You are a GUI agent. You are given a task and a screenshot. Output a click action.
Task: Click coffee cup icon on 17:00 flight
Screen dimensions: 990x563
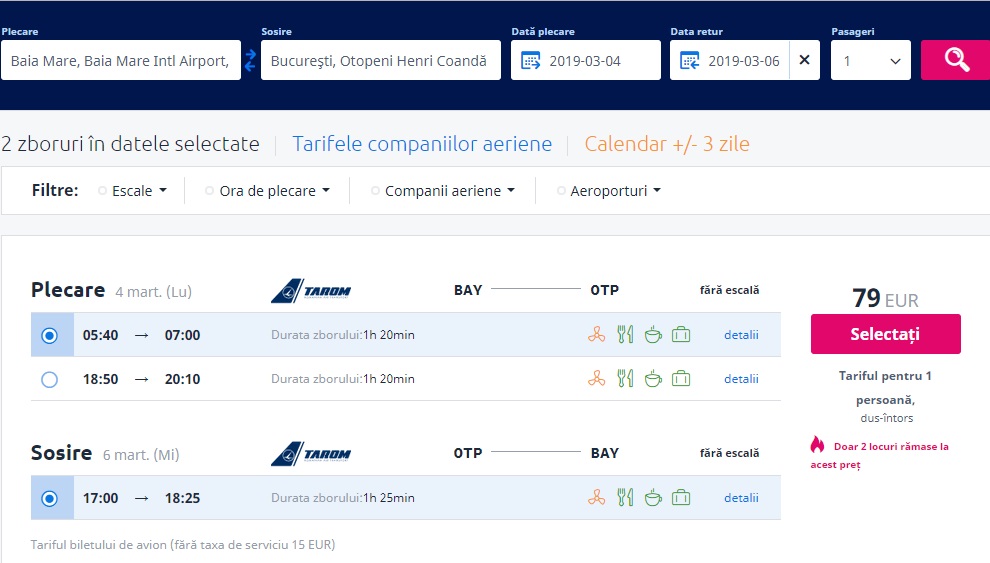(652, 498)
